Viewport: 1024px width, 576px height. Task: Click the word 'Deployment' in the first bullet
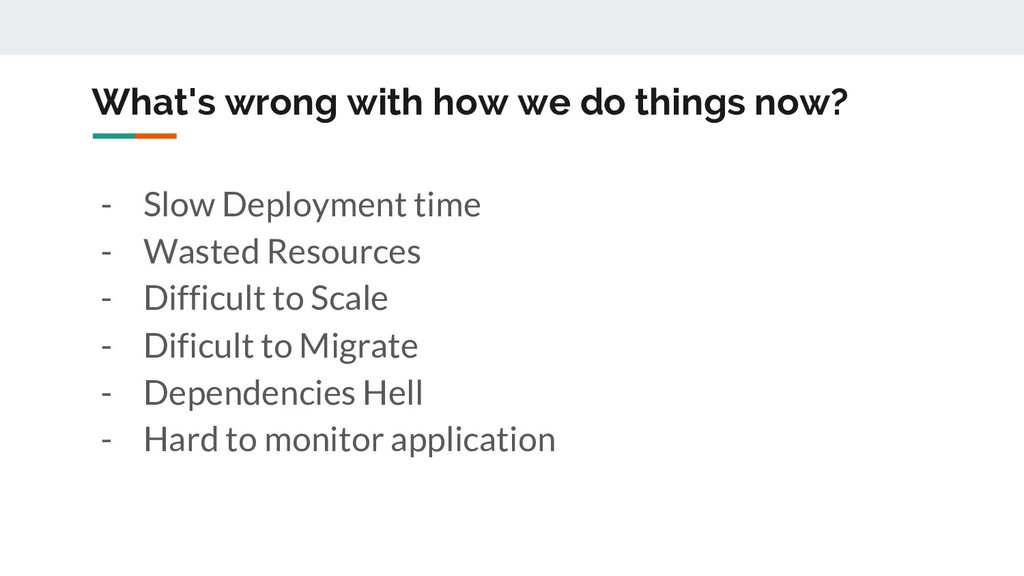coord(315,207)
